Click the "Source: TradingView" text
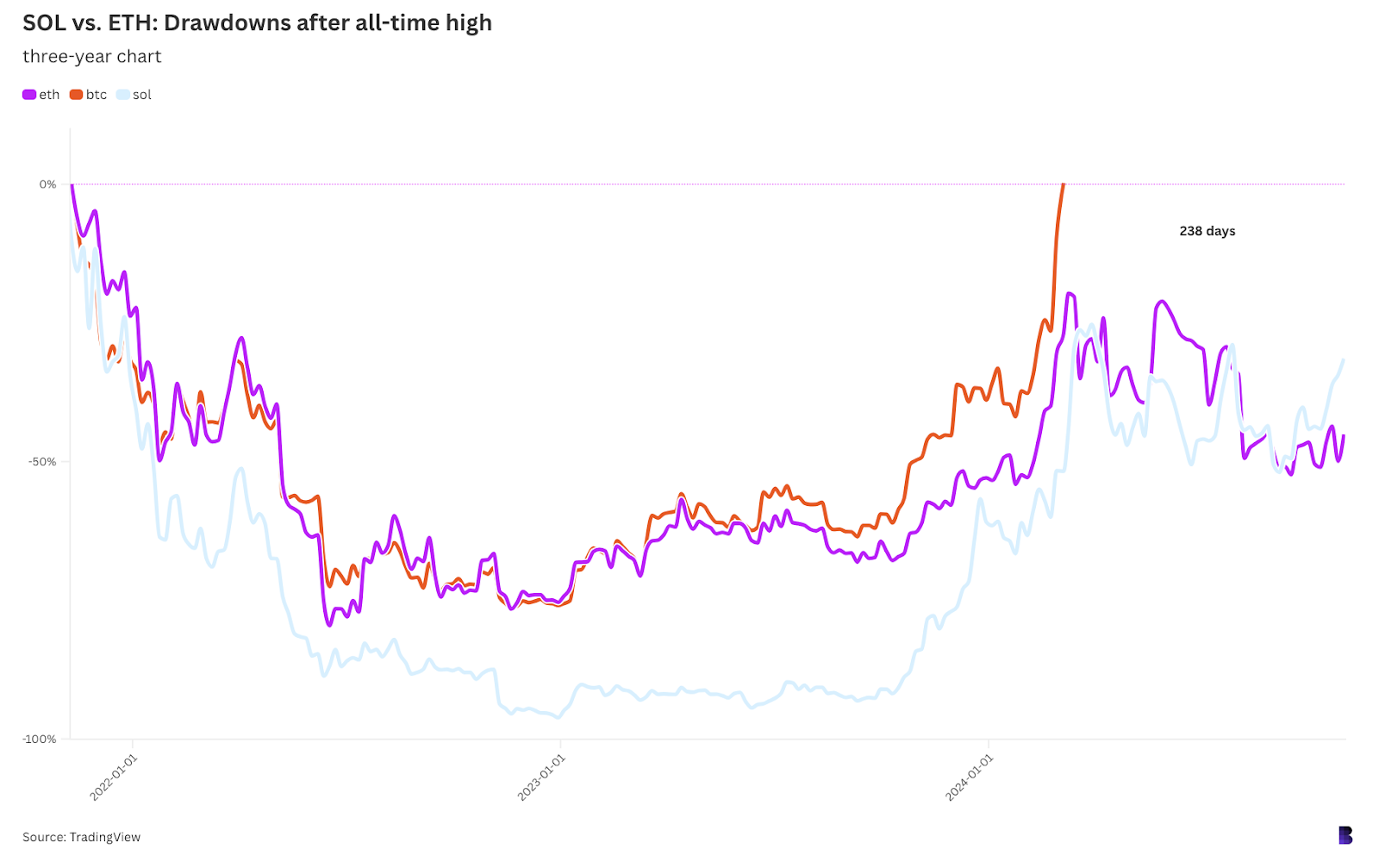1379x868 pixels. (x=81, y=837)
